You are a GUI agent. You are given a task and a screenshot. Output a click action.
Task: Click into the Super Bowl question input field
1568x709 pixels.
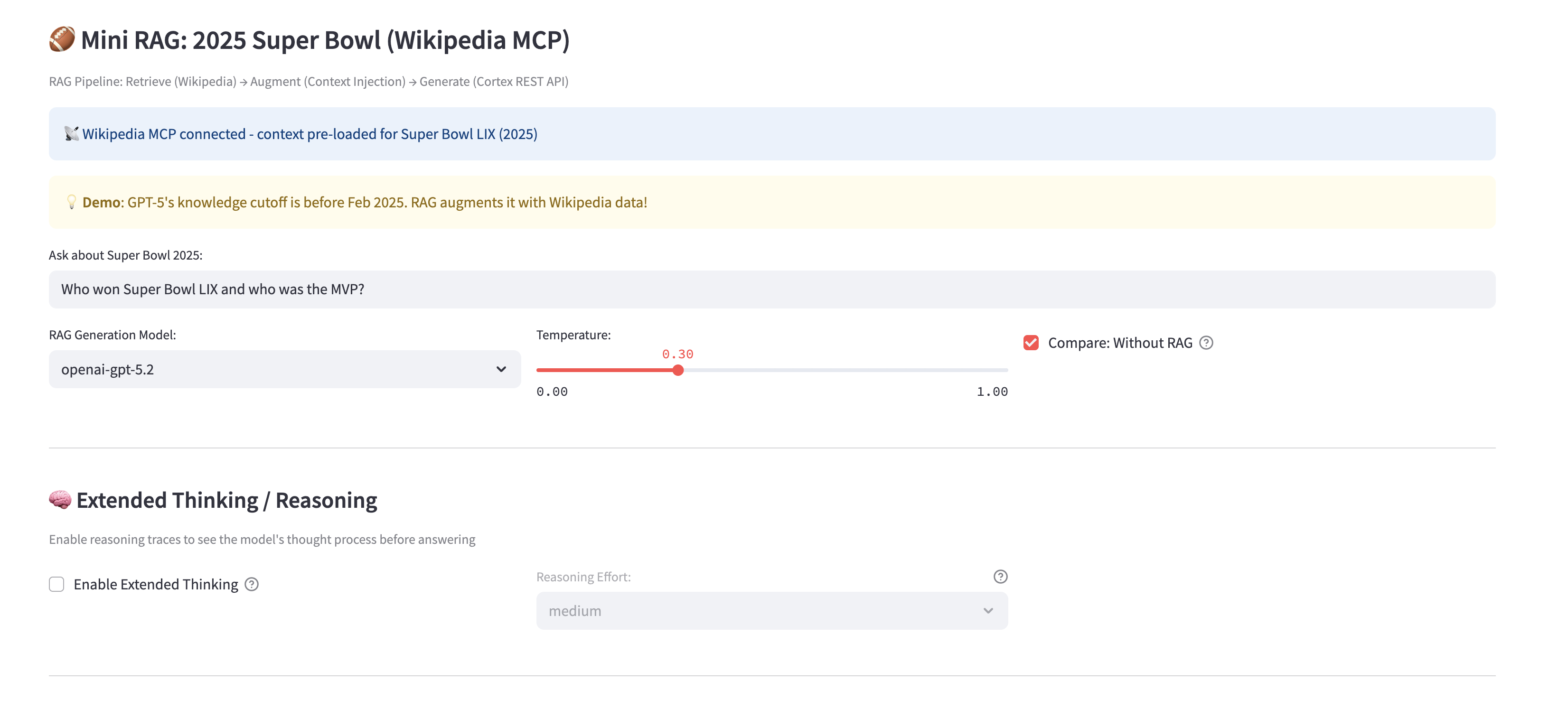[x=771, y=289]
